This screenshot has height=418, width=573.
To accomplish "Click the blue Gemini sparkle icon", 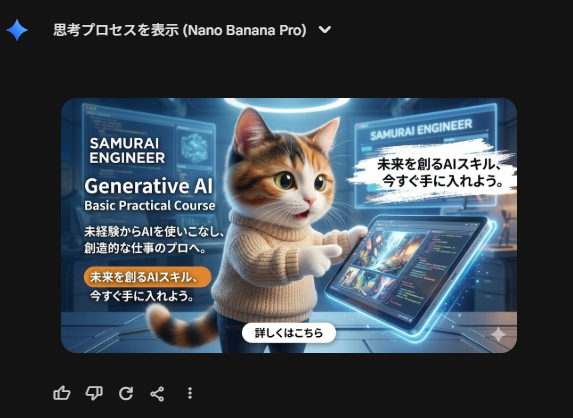I will (x=17, y=30).
